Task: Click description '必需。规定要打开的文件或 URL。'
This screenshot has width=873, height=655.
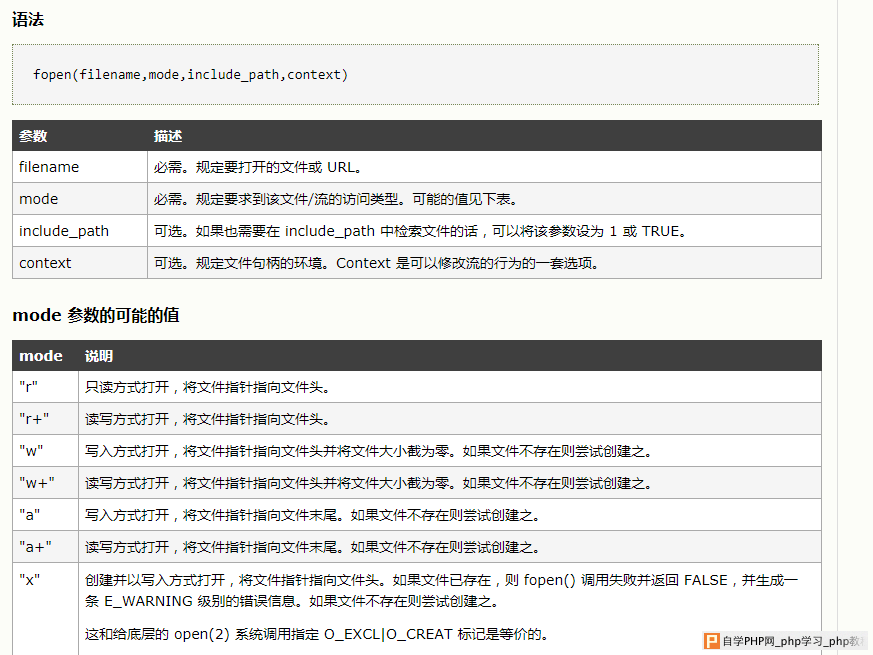Action: [x=259, y=167]
